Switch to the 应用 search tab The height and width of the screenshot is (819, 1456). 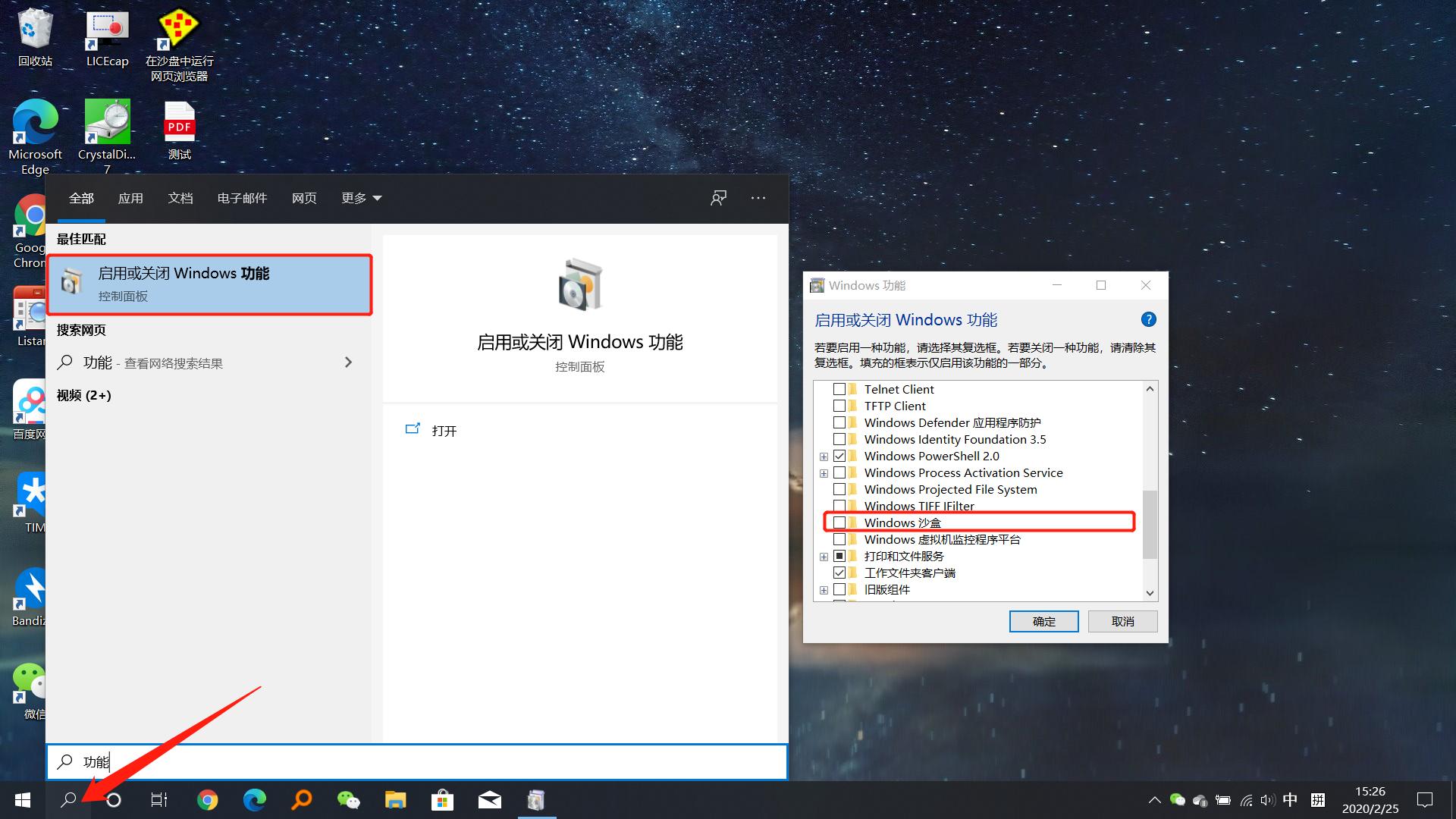tap(130, 198)
